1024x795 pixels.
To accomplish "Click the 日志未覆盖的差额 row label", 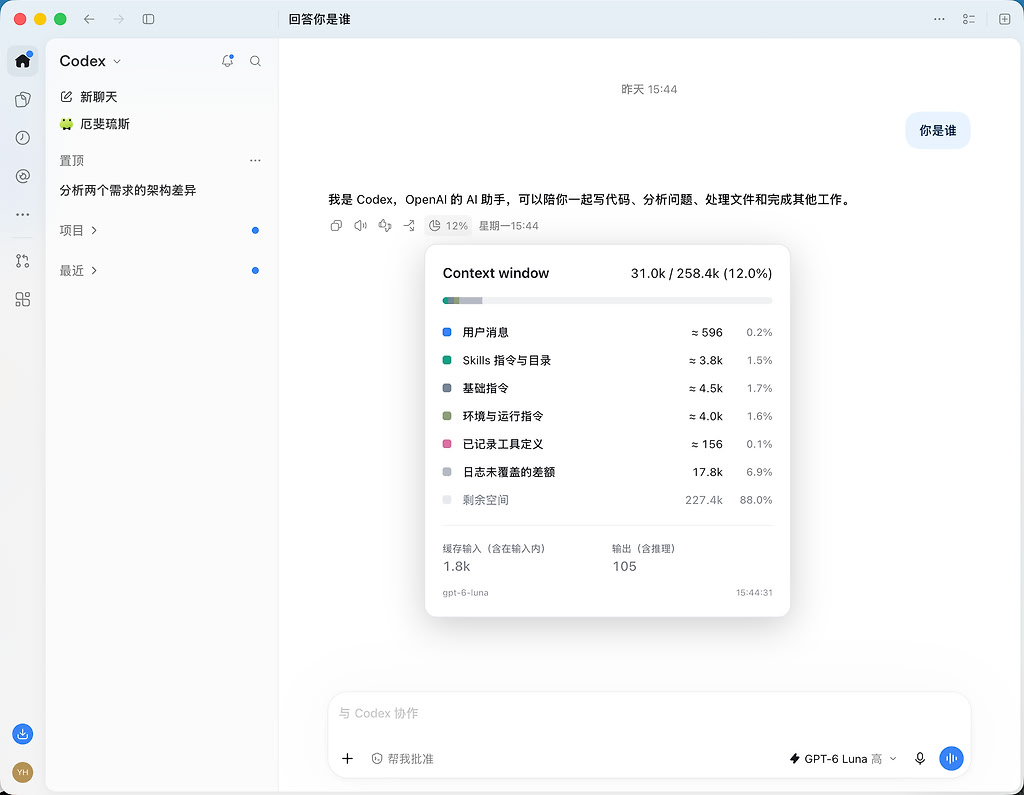I will 509,472.
